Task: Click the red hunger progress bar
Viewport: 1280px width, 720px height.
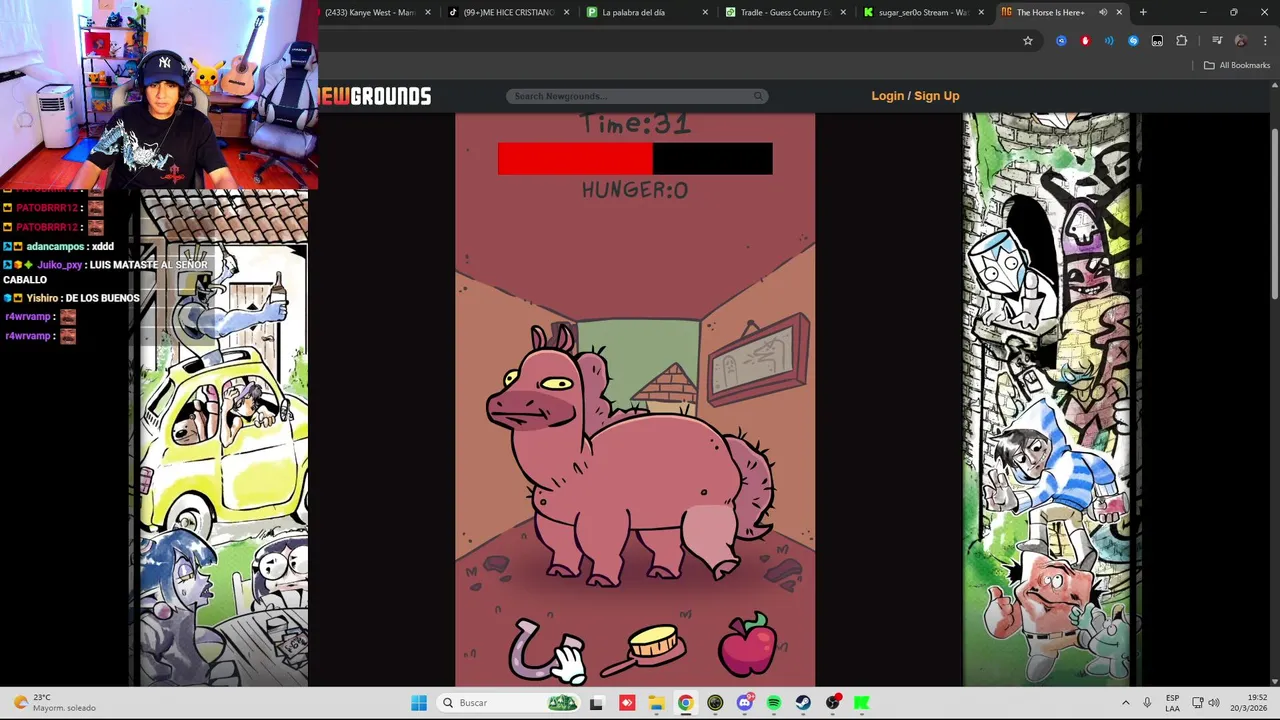Action: 635,158
